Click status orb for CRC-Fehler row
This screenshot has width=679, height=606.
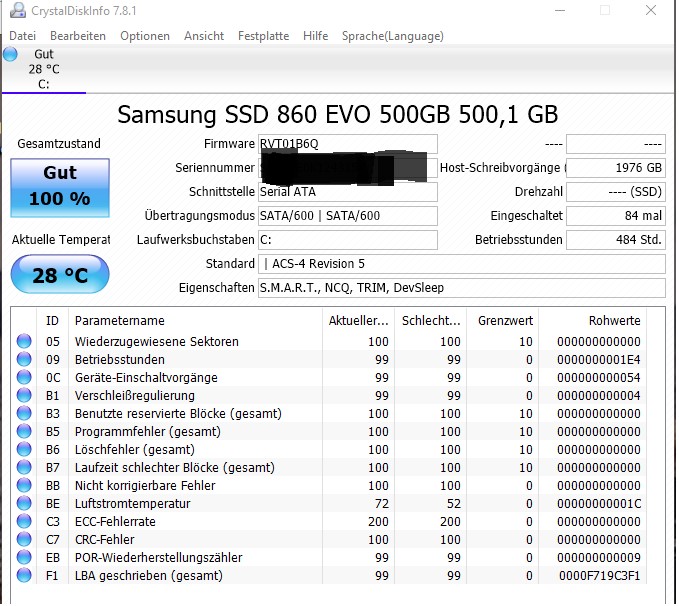(x=24, y=539)
